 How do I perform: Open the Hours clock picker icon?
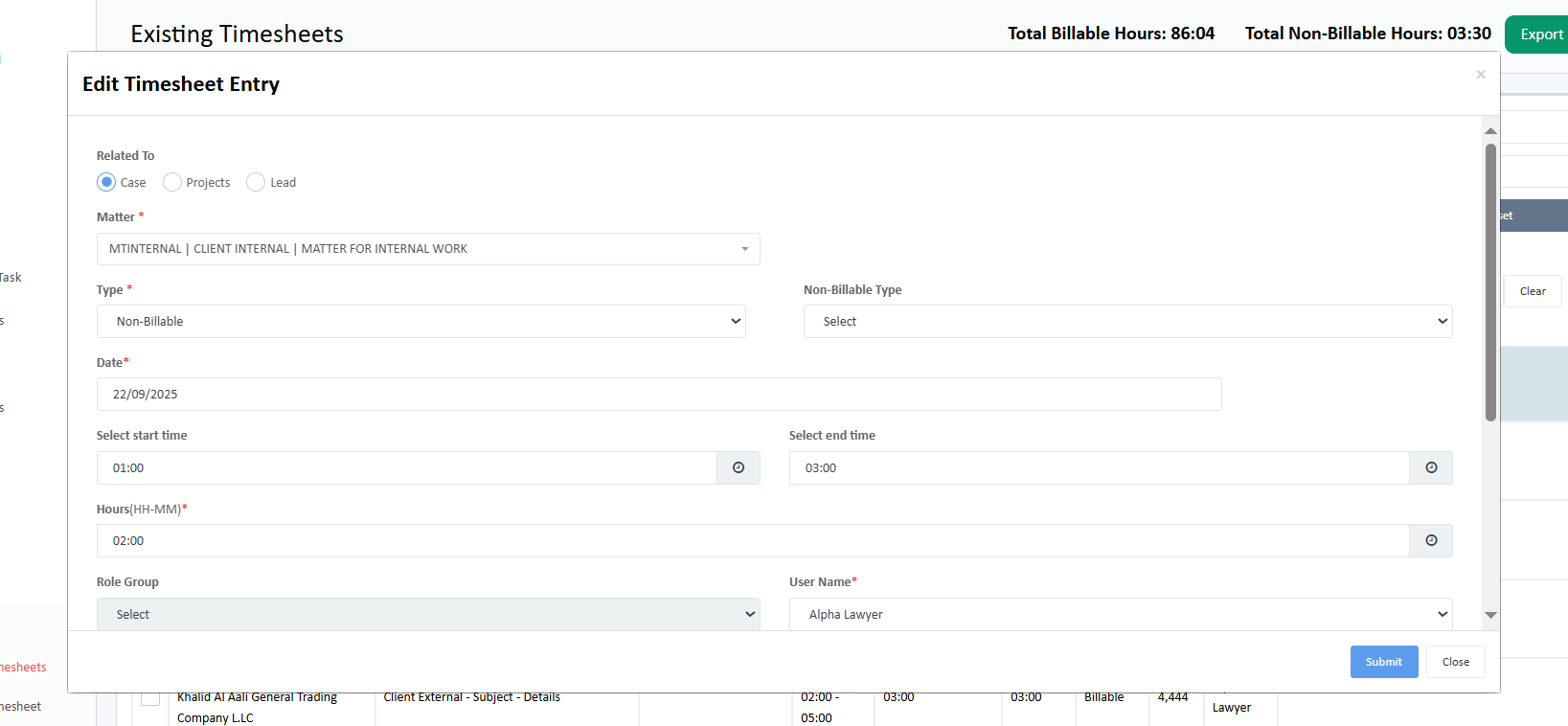tap(1431, 540)
